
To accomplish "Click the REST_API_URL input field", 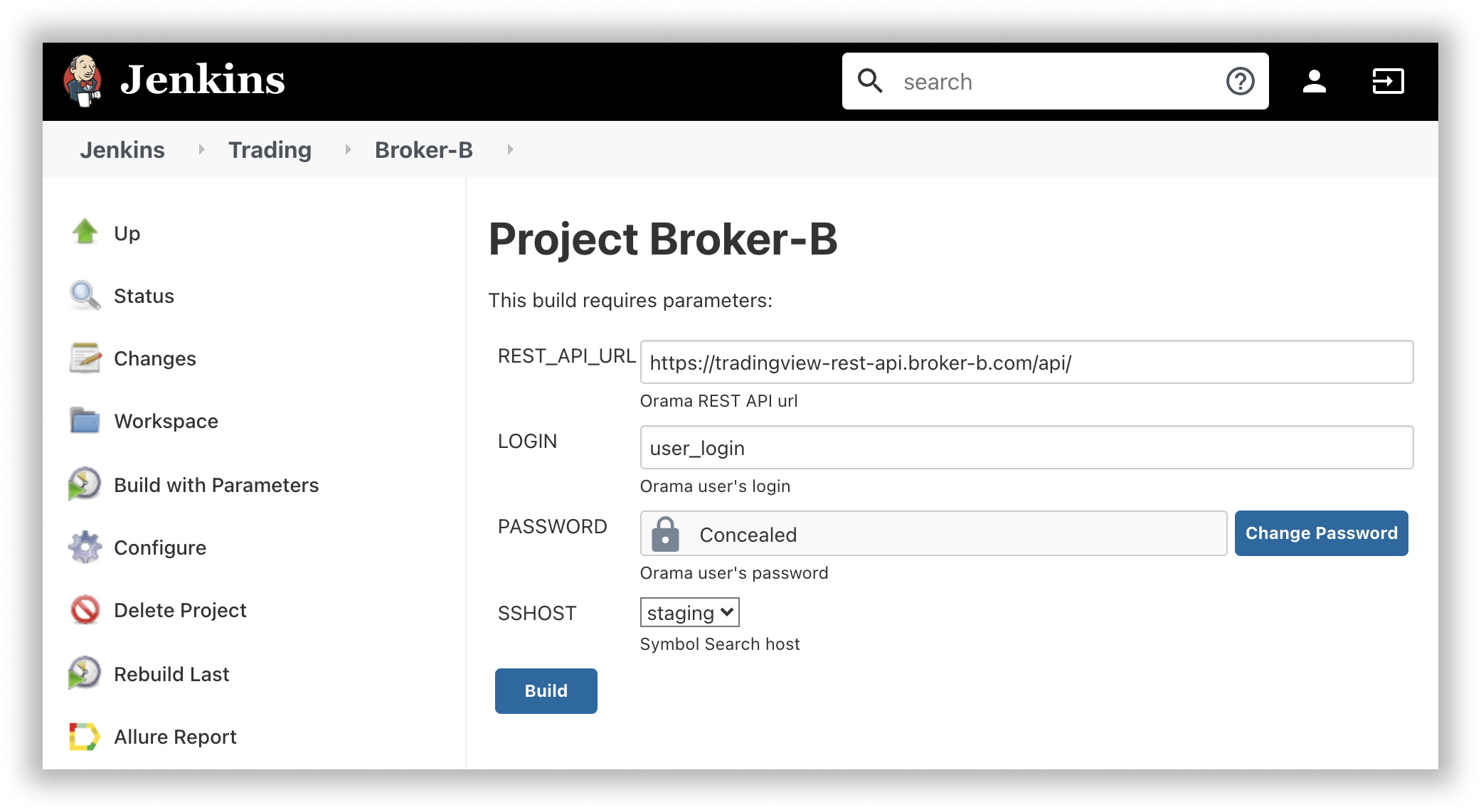I will (x=1026, y=362).
